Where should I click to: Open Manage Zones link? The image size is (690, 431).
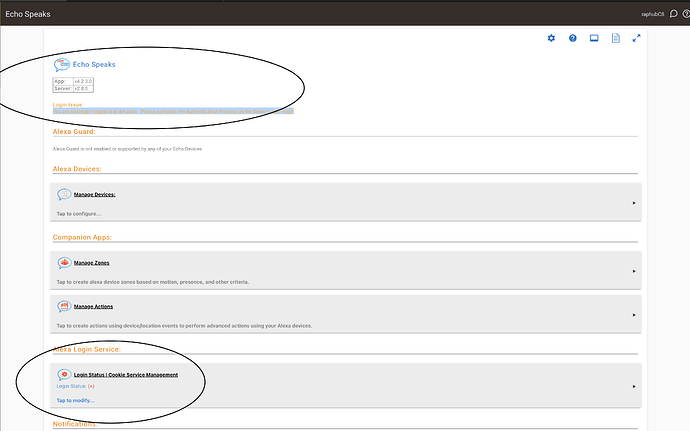(92, 263)
